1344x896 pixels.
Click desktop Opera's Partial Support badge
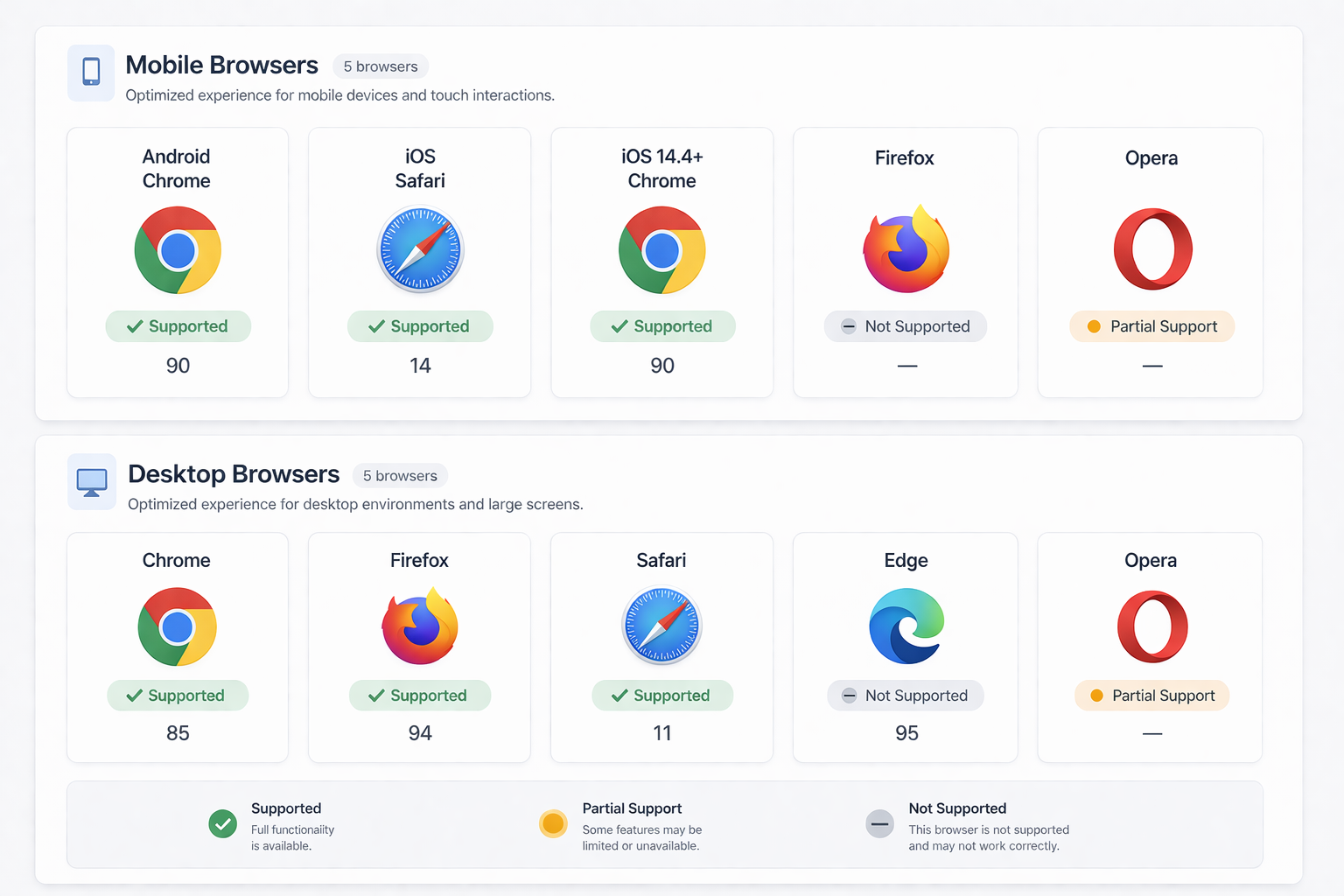[x=1152, y=696]
